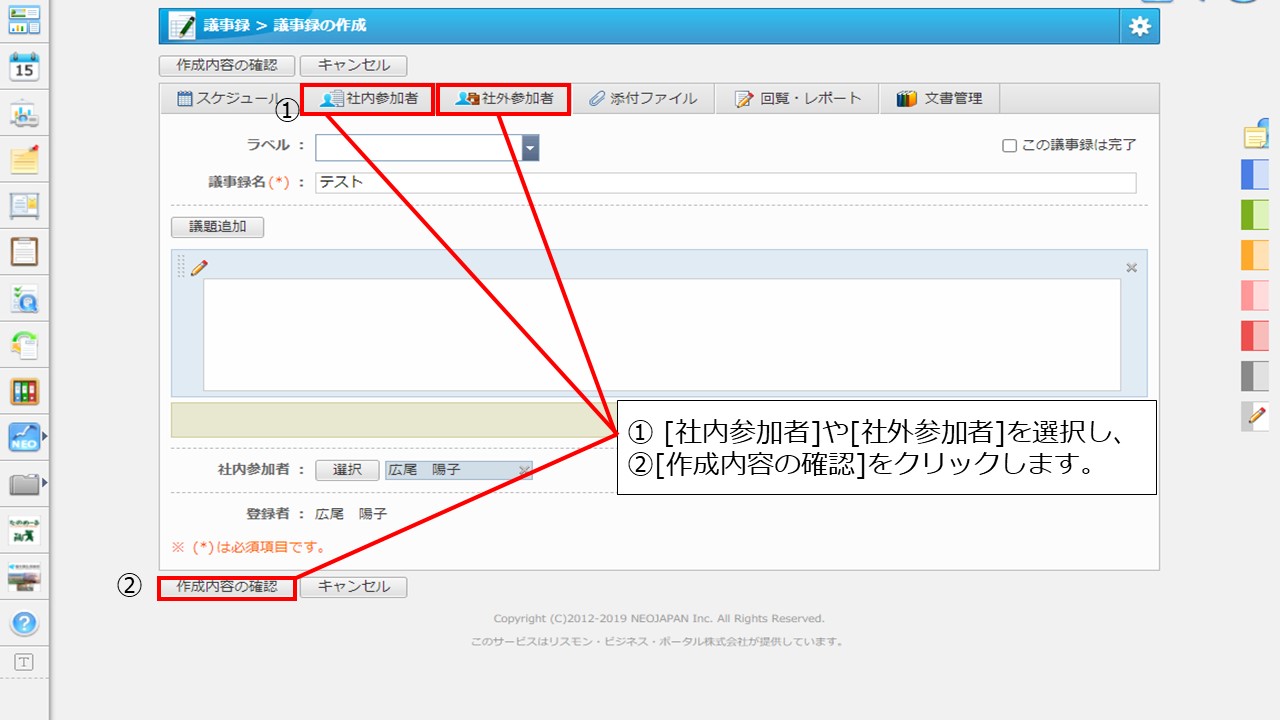The height and width of the screenshot is (720, 1280).
Task: Open the yellow sticky note panel icon
Action: click(x=1256, y=137)
